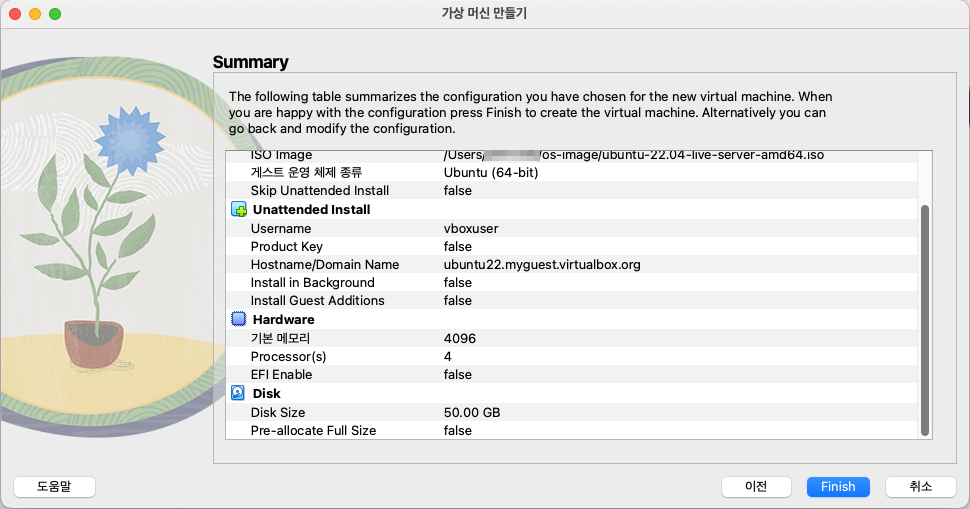
Task: Select the Install Guest Additions row
Action: 572,301
